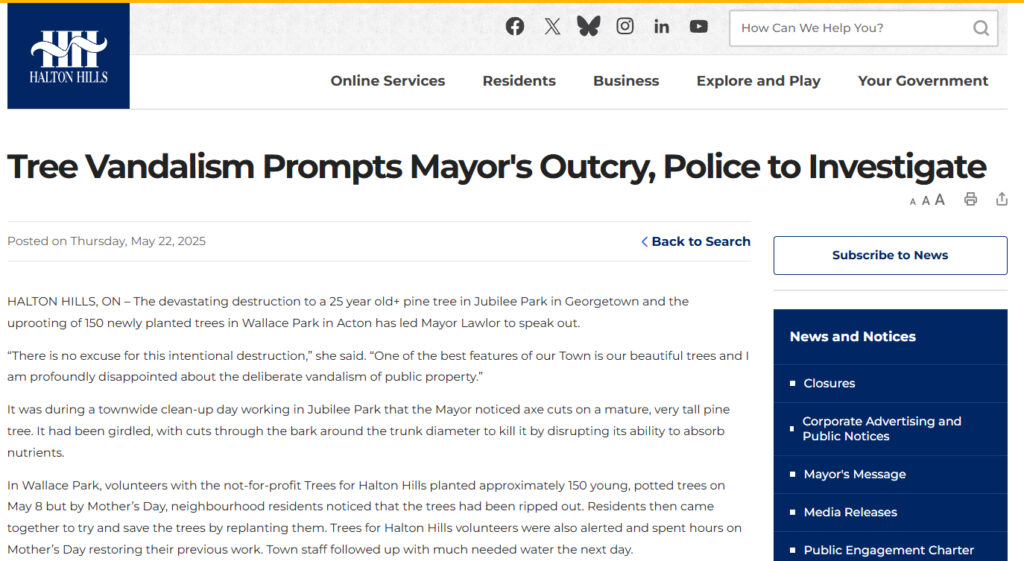Viewport: 1024px width, 561px height.
Task: Open the YouTube social icon
Action: click(x=699, y=26)
